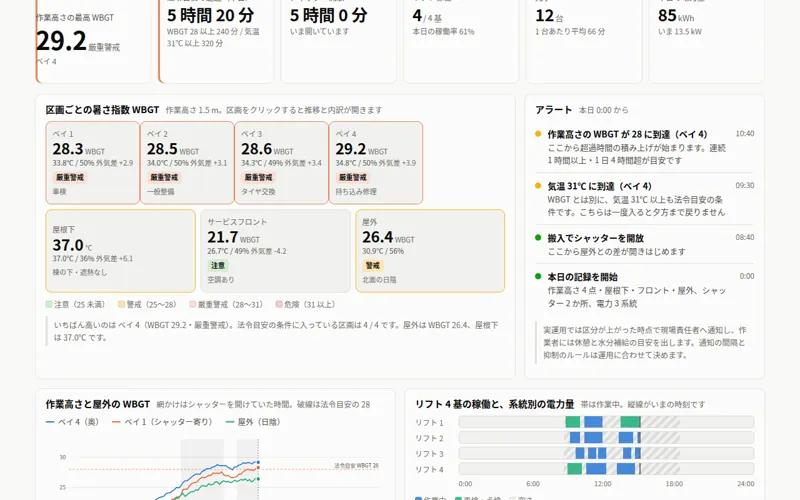
Task: Click the 24:00 tick on lift timeline
Action: [745, 484]
